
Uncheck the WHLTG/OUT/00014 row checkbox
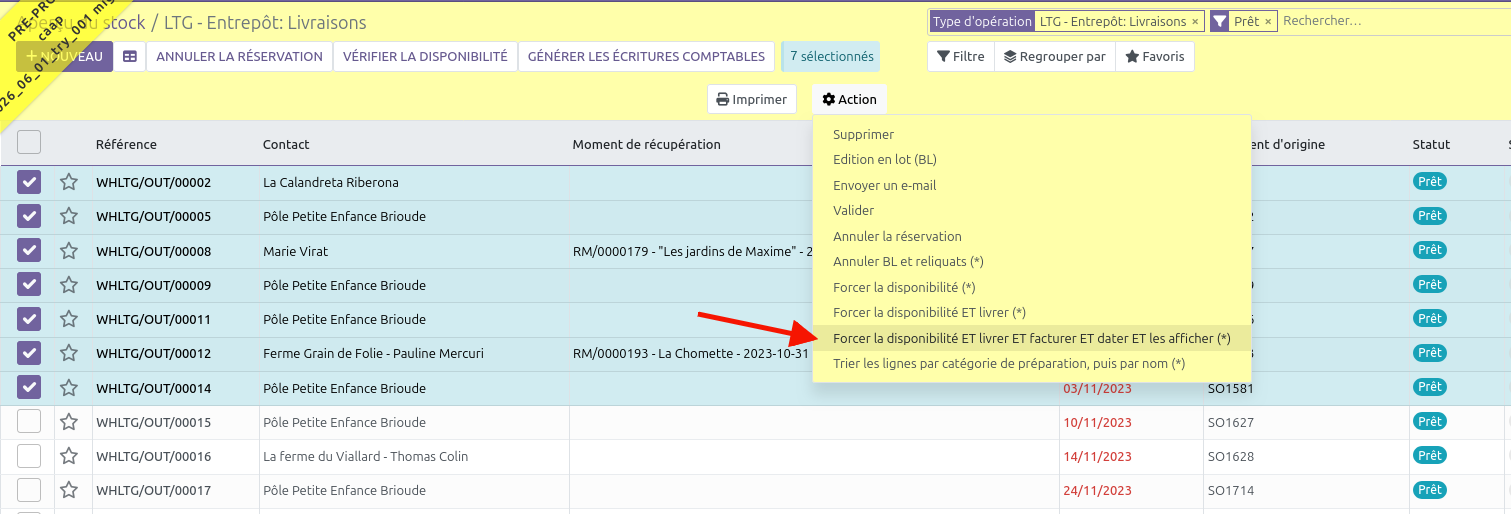(x=29, y=388)
